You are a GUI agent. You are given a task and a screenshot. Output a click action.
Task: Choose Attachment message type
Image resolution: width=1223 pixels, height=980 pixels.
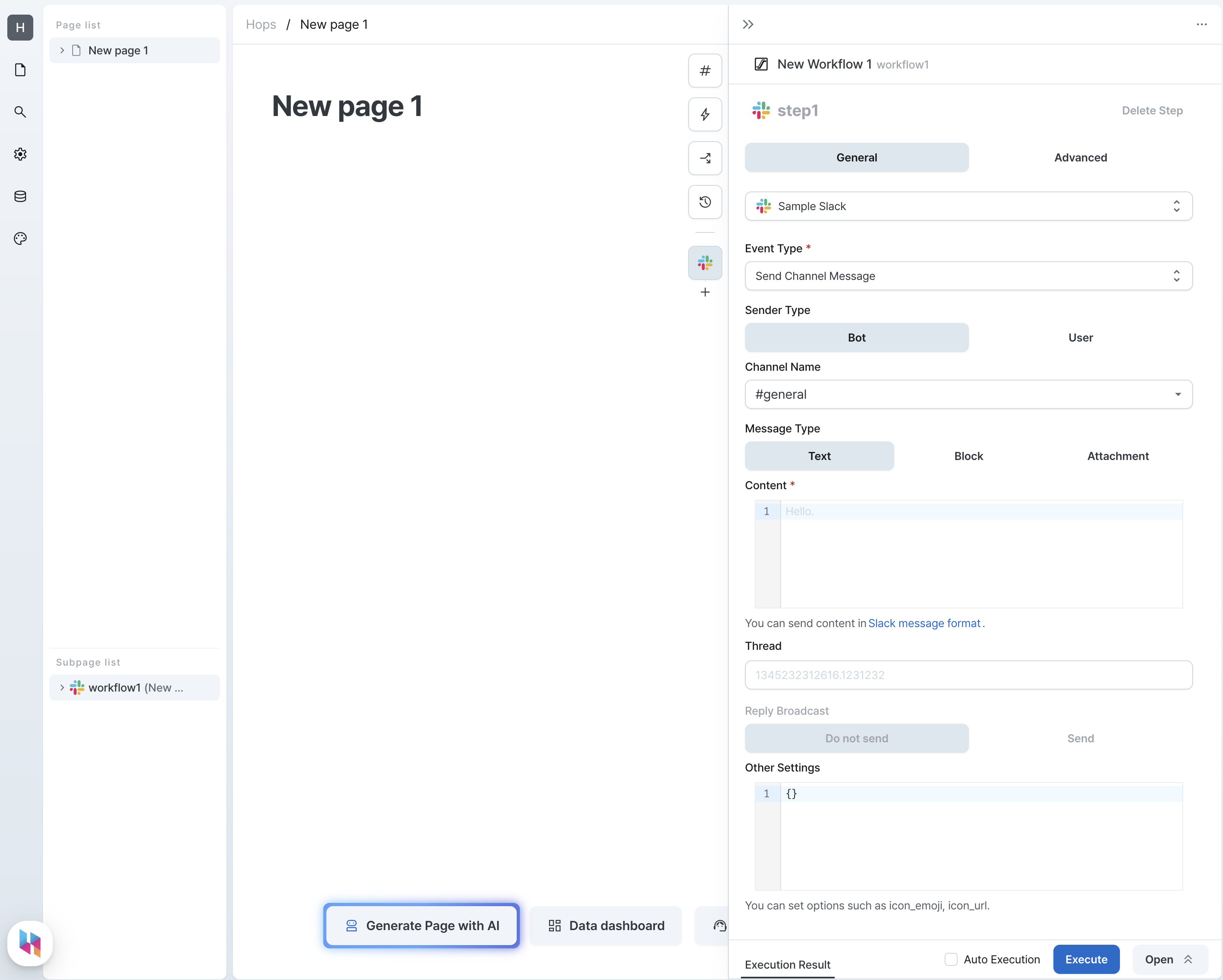point(1117,456)
